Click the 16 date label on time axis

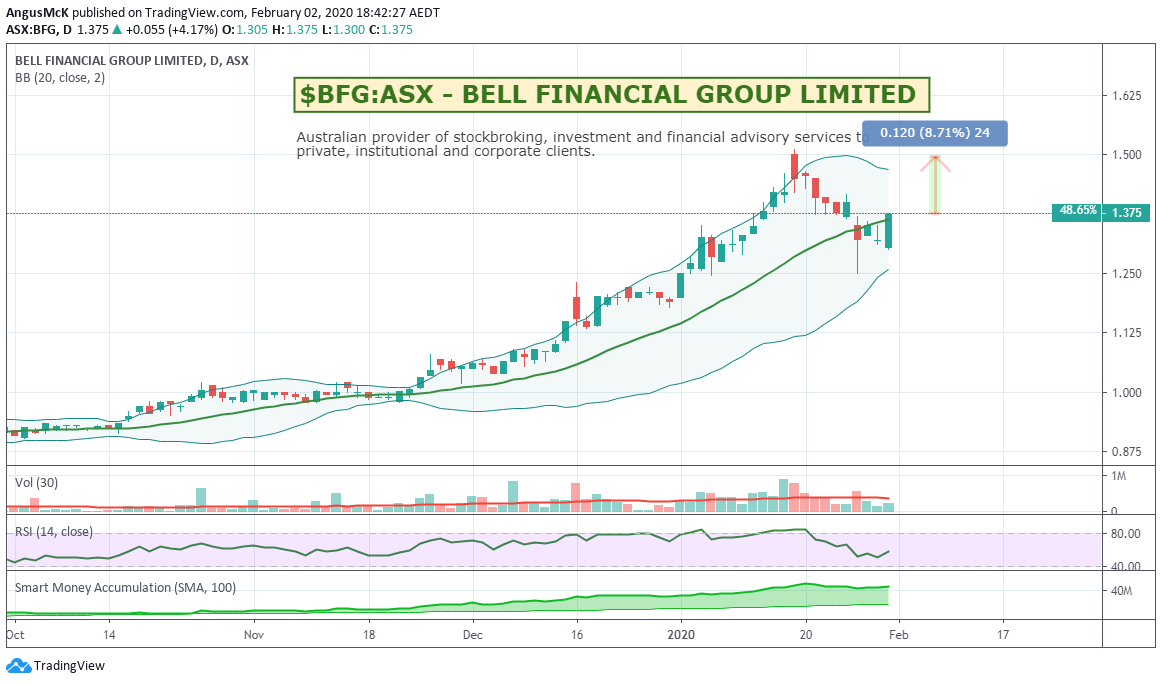pos(577,635)
